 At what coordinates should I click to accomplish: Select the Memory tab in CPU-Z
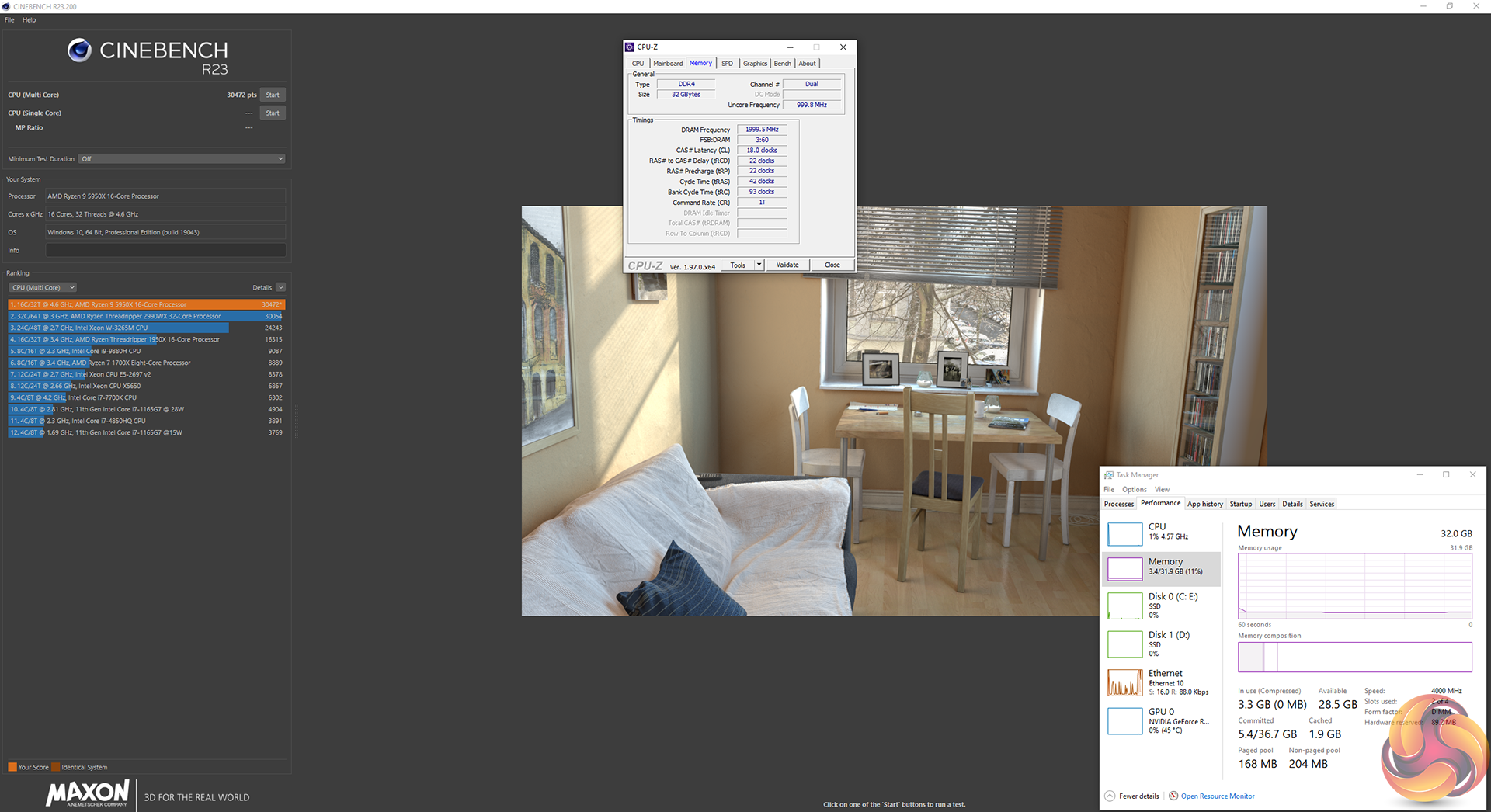point(700,63)
